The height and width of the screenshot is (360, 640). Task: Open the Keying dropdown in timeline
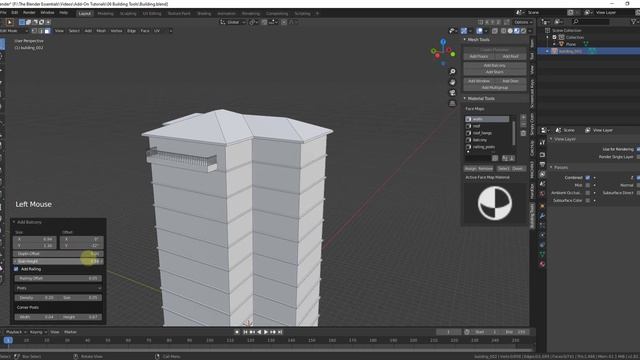[x=38, y=332]
